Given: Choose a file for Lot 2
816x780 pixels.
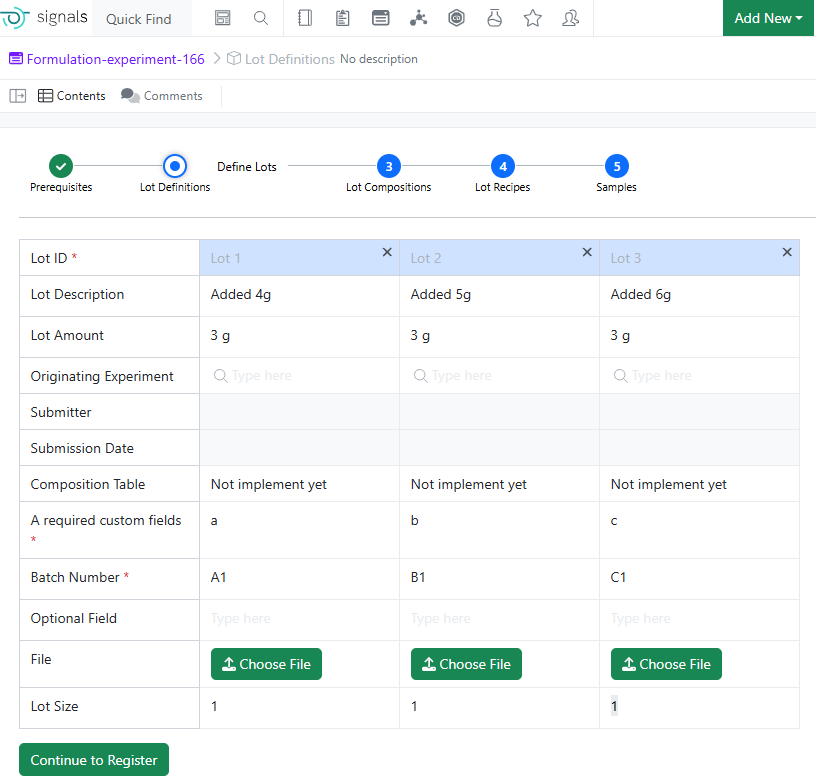Looking at the screenshot, I should (x=466, y=664).
